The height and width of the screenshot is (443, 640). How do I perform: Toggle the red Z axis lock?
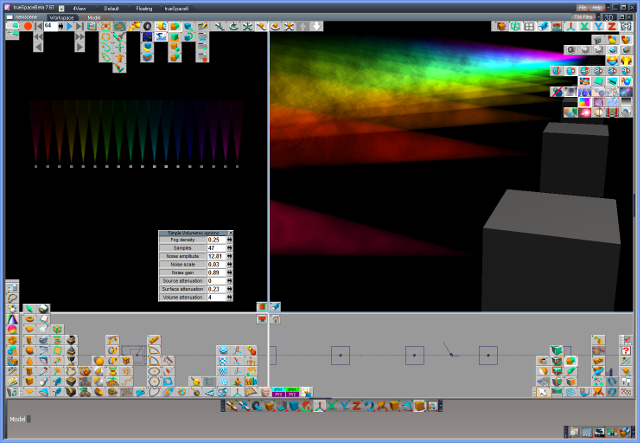tap(612, 26)
